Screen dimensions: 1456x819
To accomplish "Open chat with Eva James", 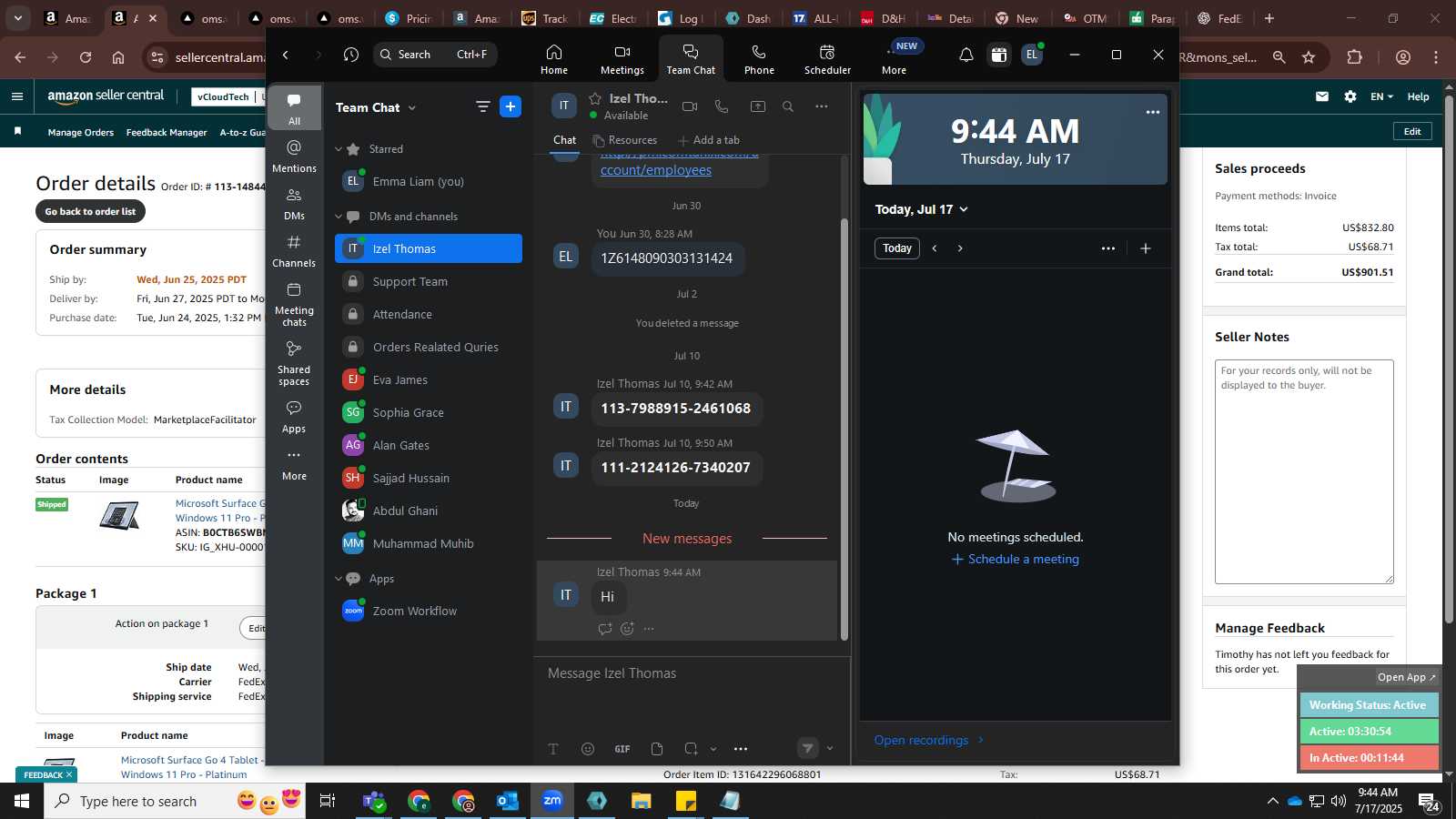I will tap(429, 379).
